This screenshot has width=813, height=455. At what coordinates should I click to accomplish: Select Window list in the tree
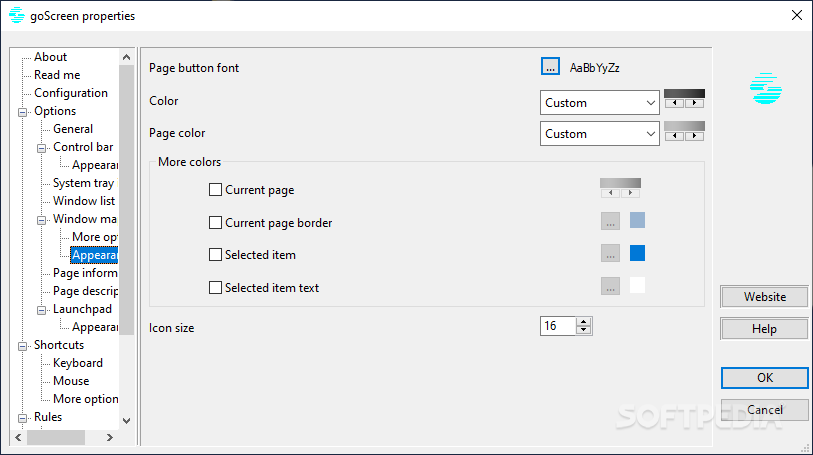84,201
